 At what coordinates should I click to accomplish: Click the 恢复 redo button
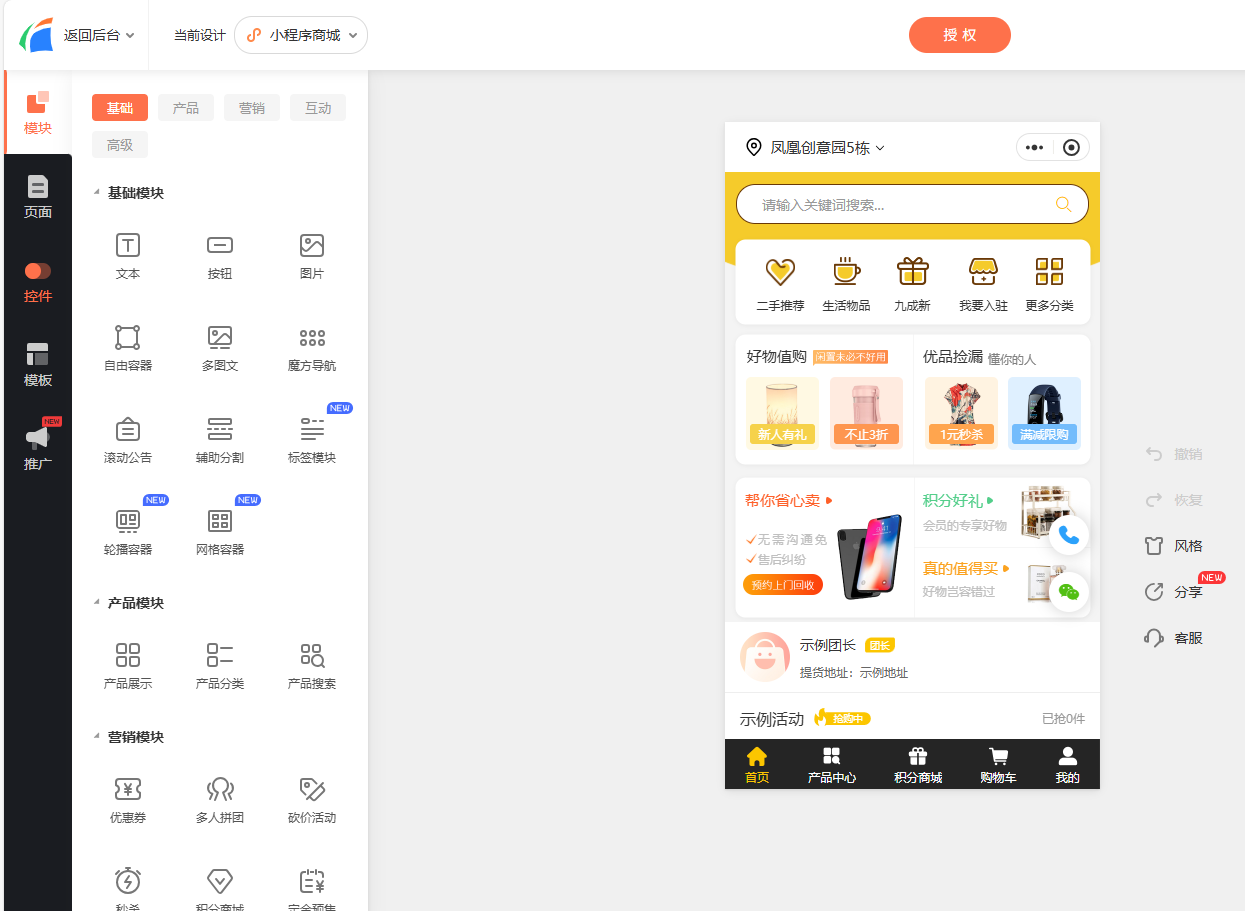1175,500
